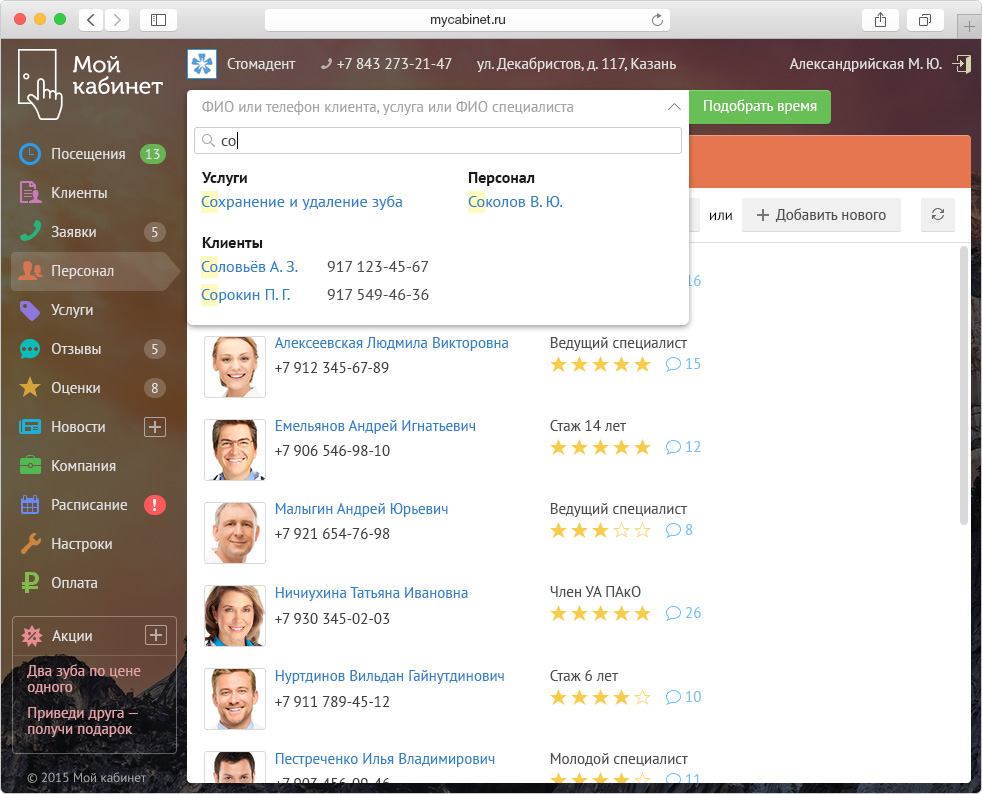Collapse the search dropdown chevron
The height and width of the screenshot is (794, 982).
pos(674,107)
